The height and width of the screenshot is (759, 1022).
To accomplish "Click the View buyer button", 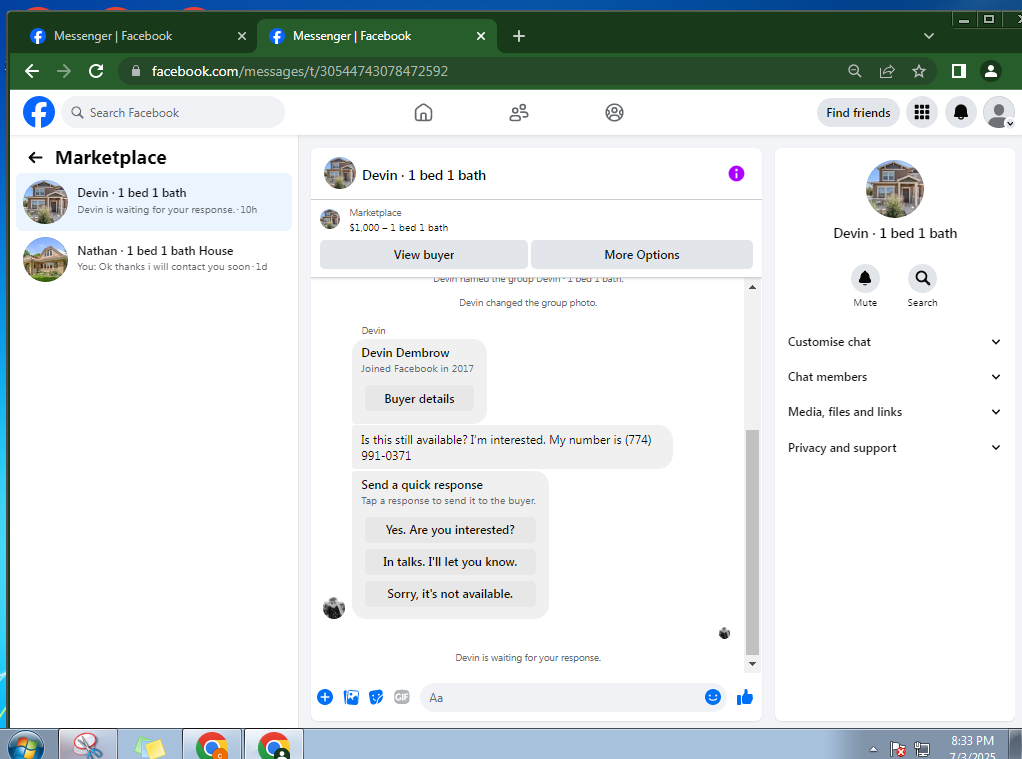I will pos(424,254).
